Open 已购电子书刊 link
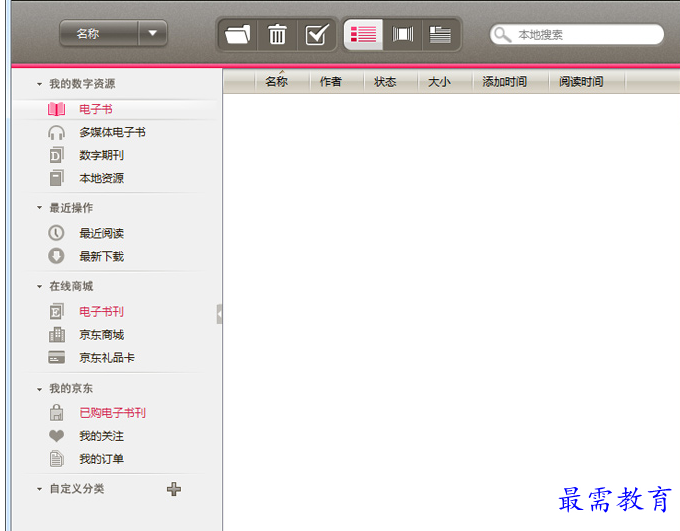The width and height of the screenshot is (680, 531). click(112, 413)
